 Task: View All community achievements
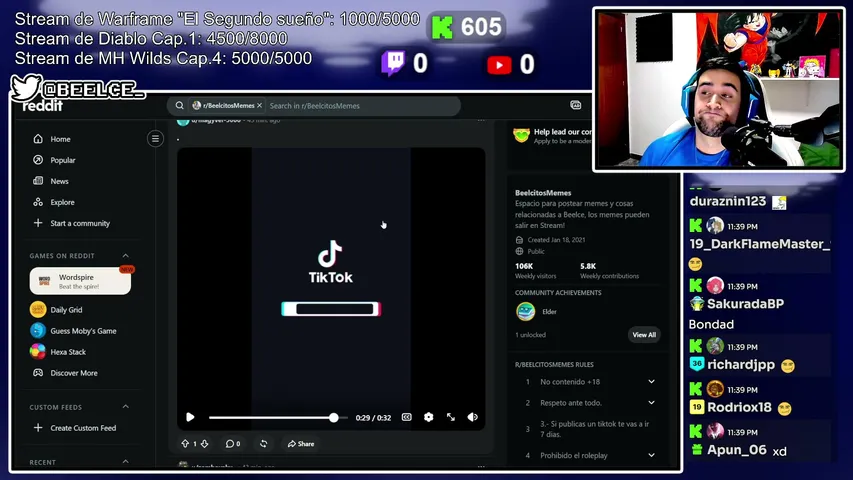coord(644,335)
